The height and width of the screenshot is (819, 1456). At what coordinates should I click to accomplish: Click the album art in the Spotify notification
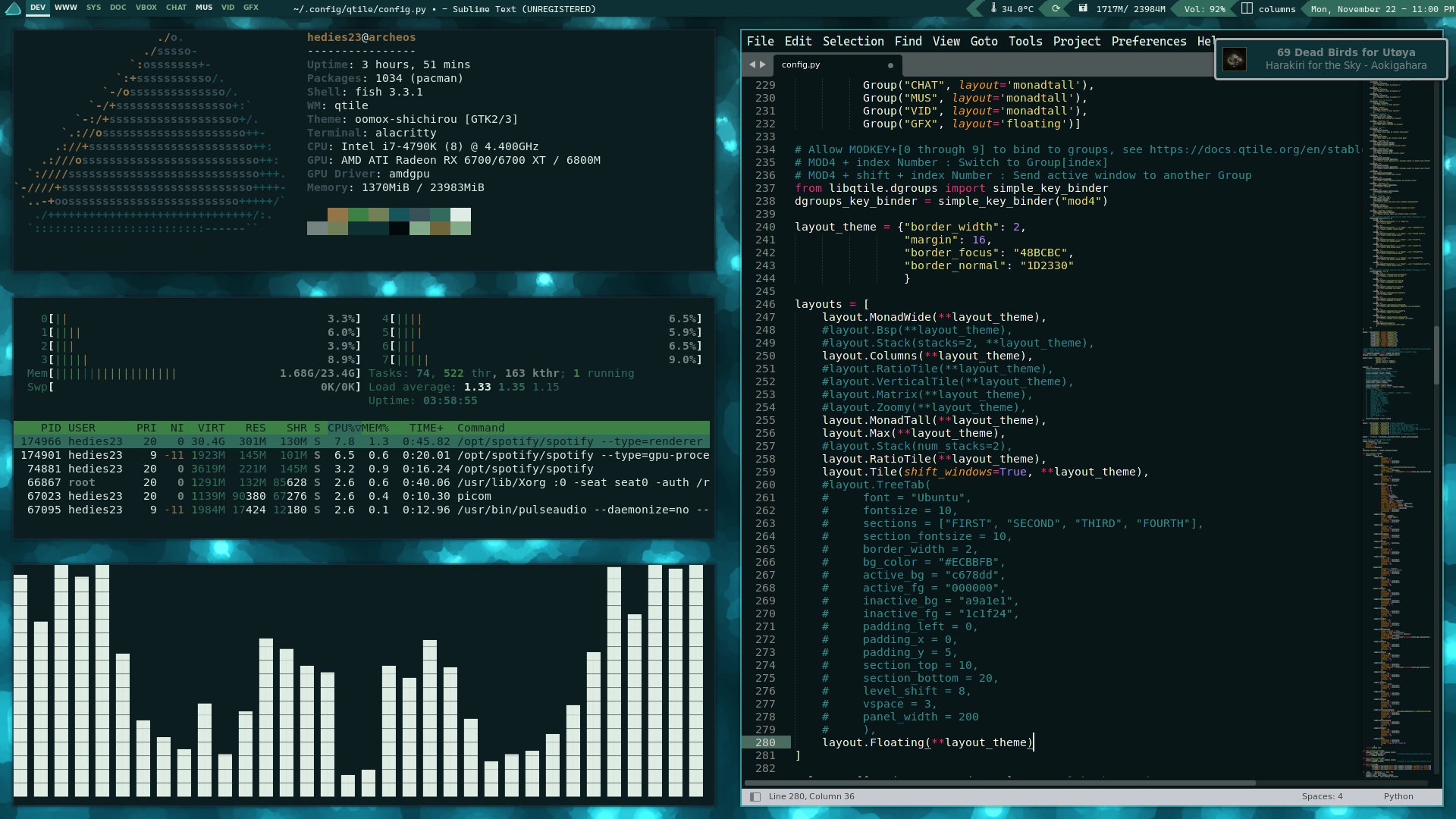click(1235, 58)
